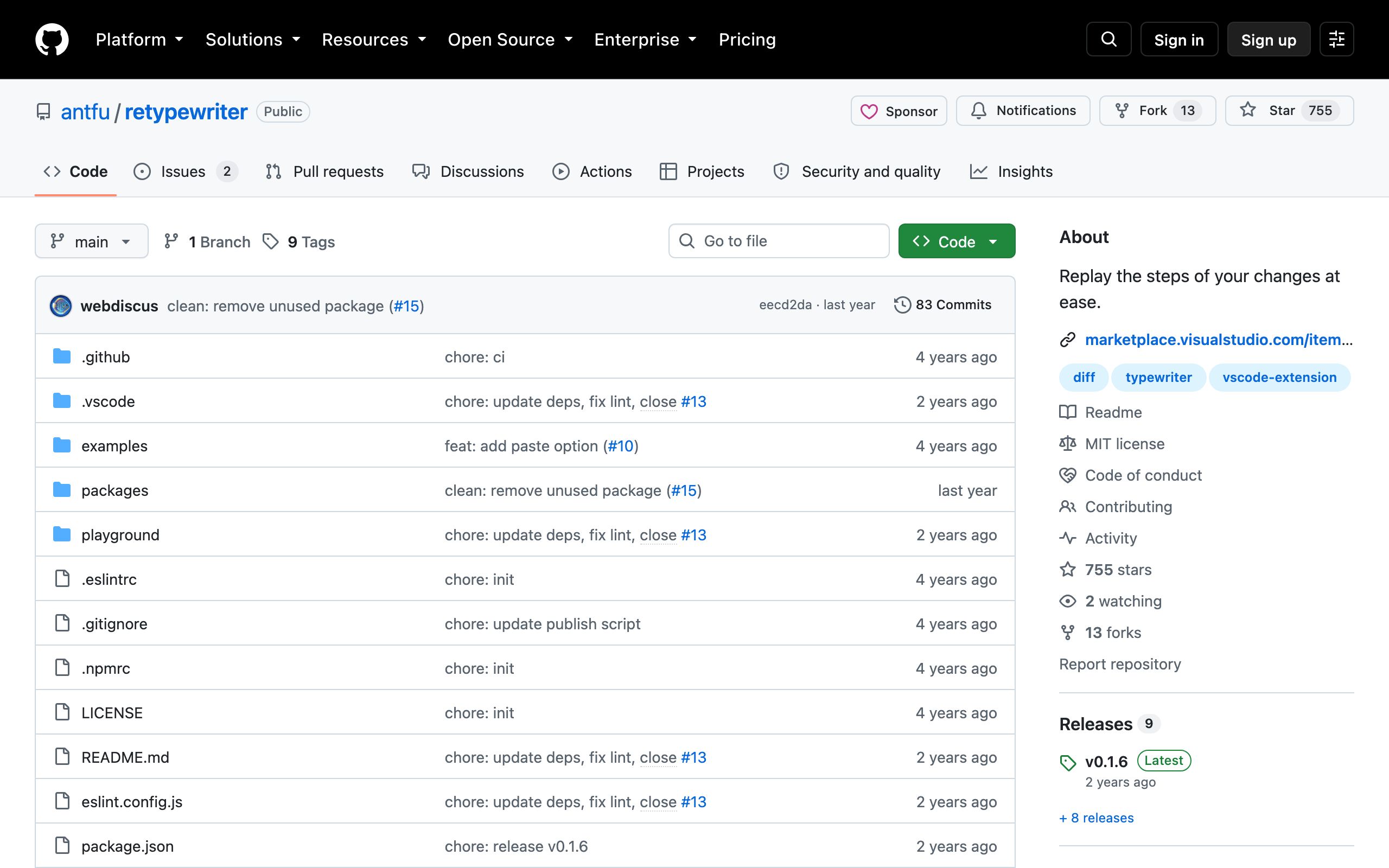
Task: Switch to the Issues tab
Action: (185, 171)
